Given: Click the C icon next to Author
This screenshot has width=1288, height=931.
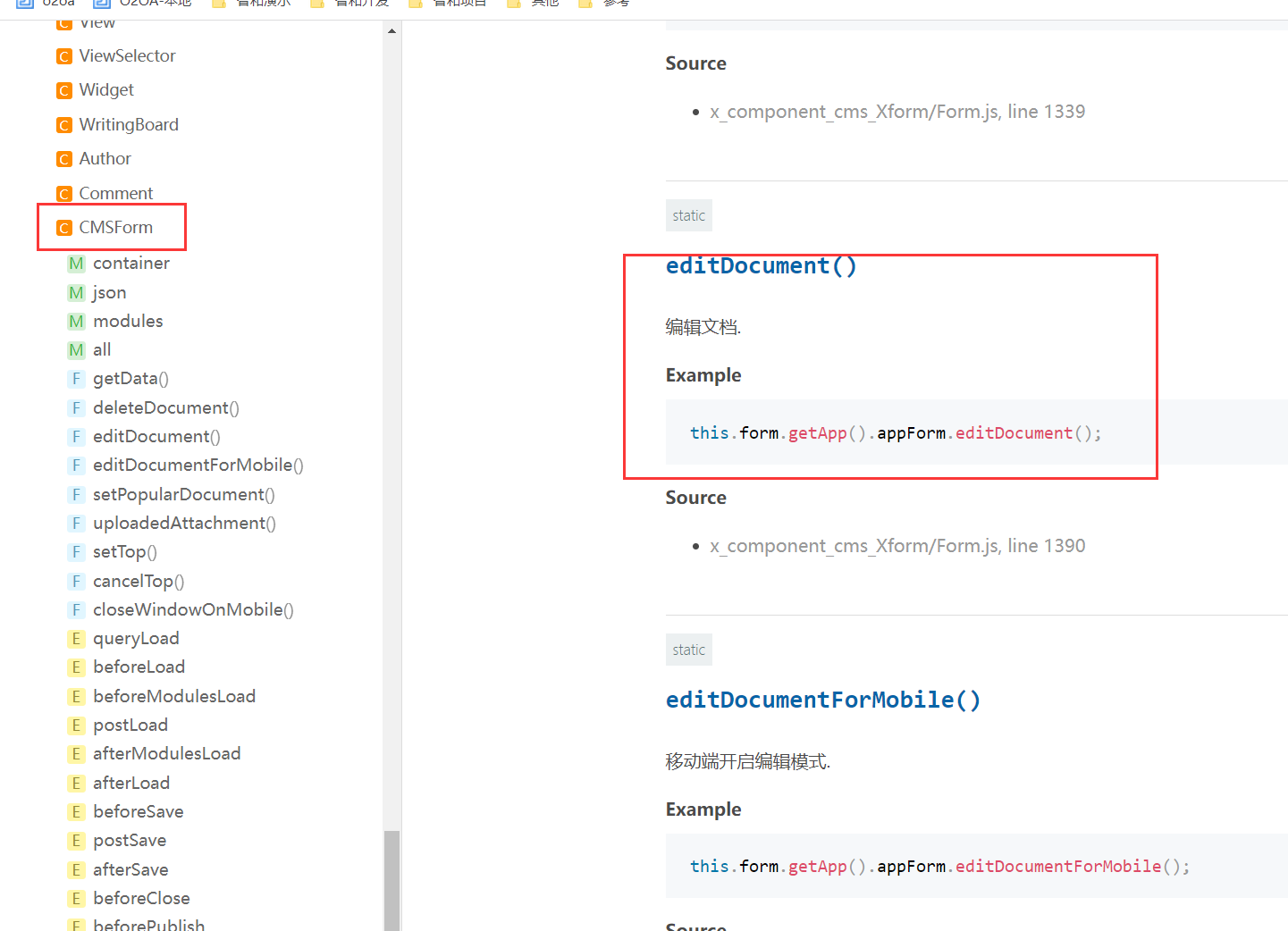Looking at the screenshot, I should 64,159.
